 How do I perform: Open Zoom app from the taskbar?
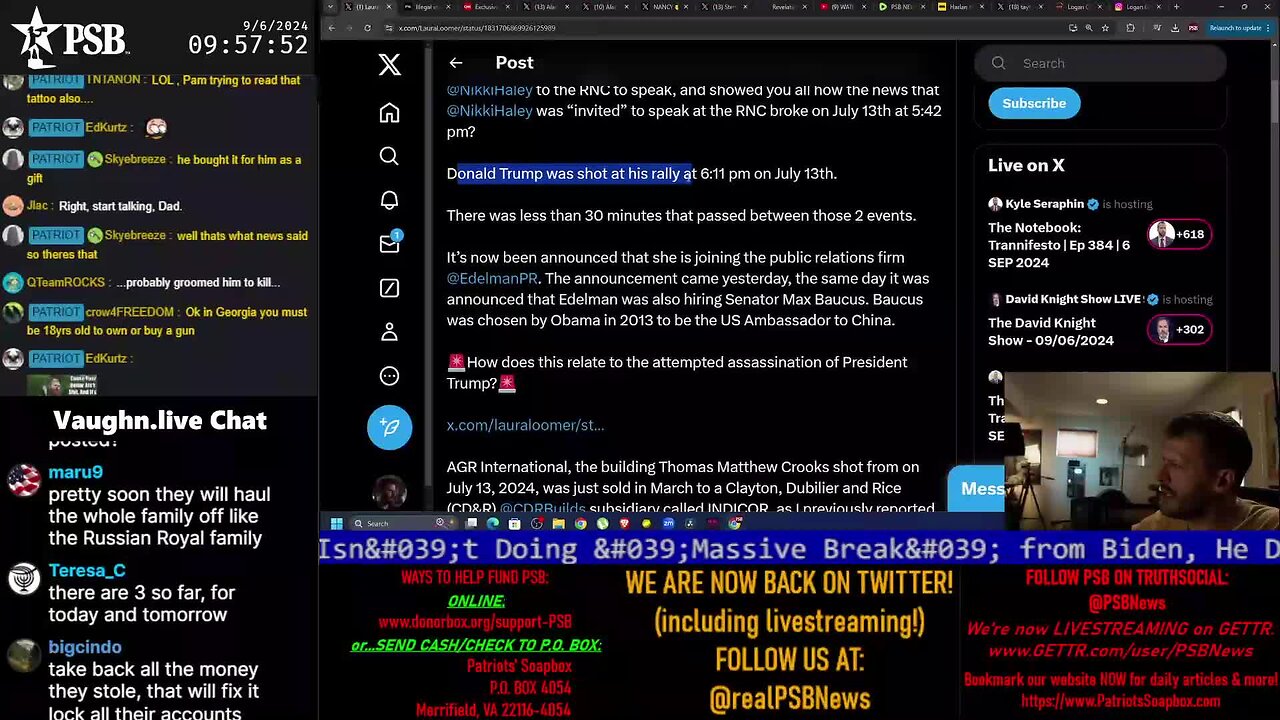pyautogui.click(x=668, y=523)
